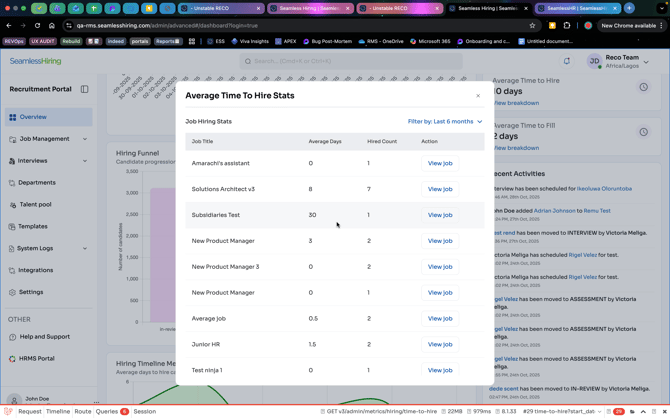Open Departments from the sidebar
Viewport: 670px width, 418px height.
37,183
